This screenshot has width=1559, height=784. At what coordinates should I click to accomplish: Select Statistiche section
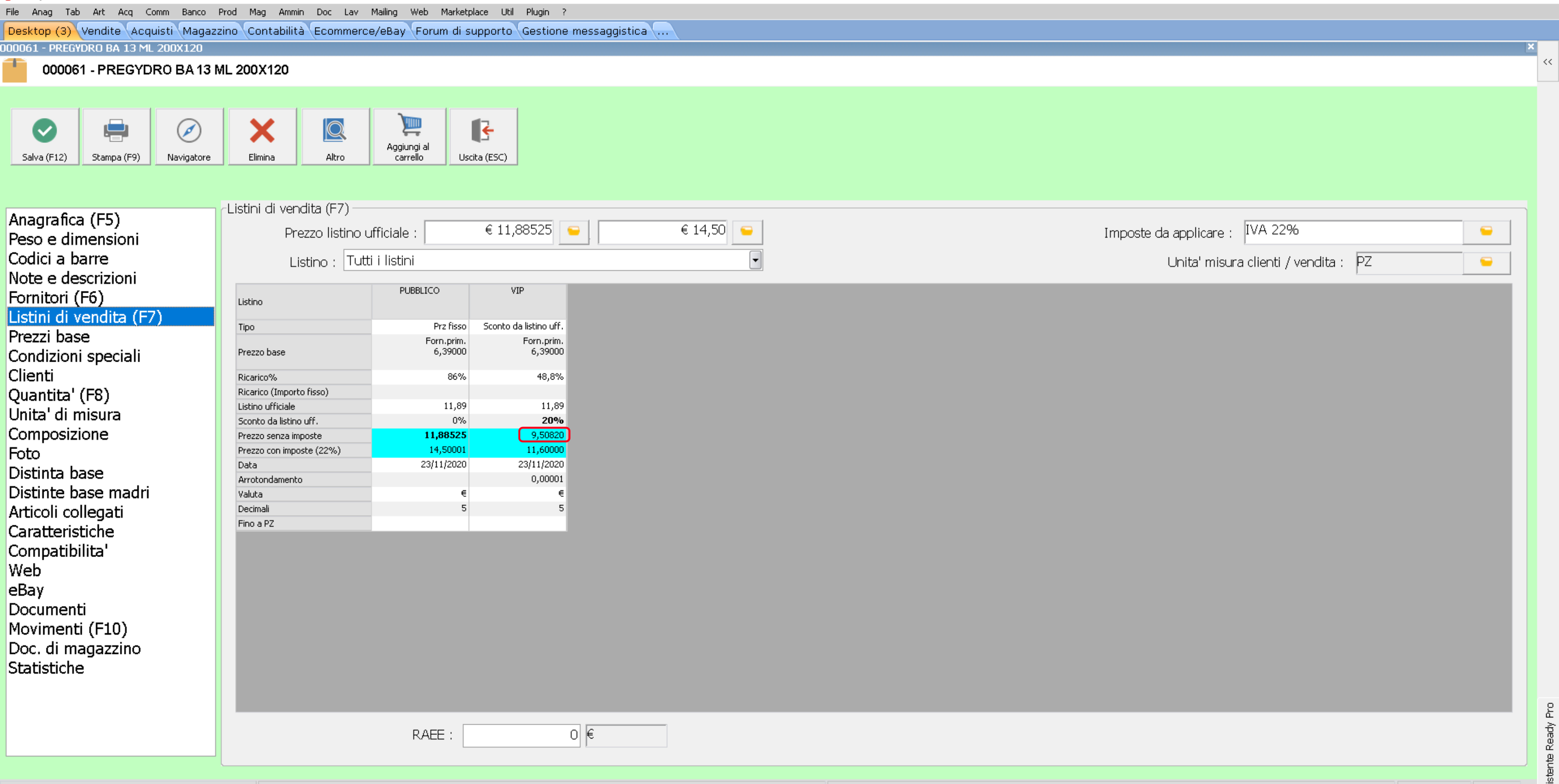point(111,668)
